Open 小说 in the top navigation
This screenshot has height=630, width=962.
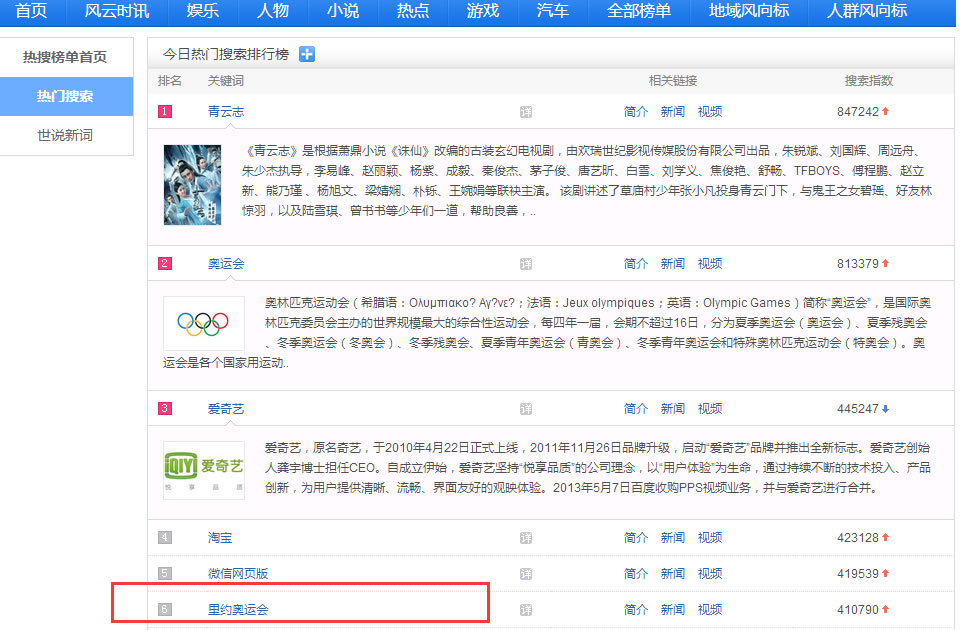click(343, 10)
